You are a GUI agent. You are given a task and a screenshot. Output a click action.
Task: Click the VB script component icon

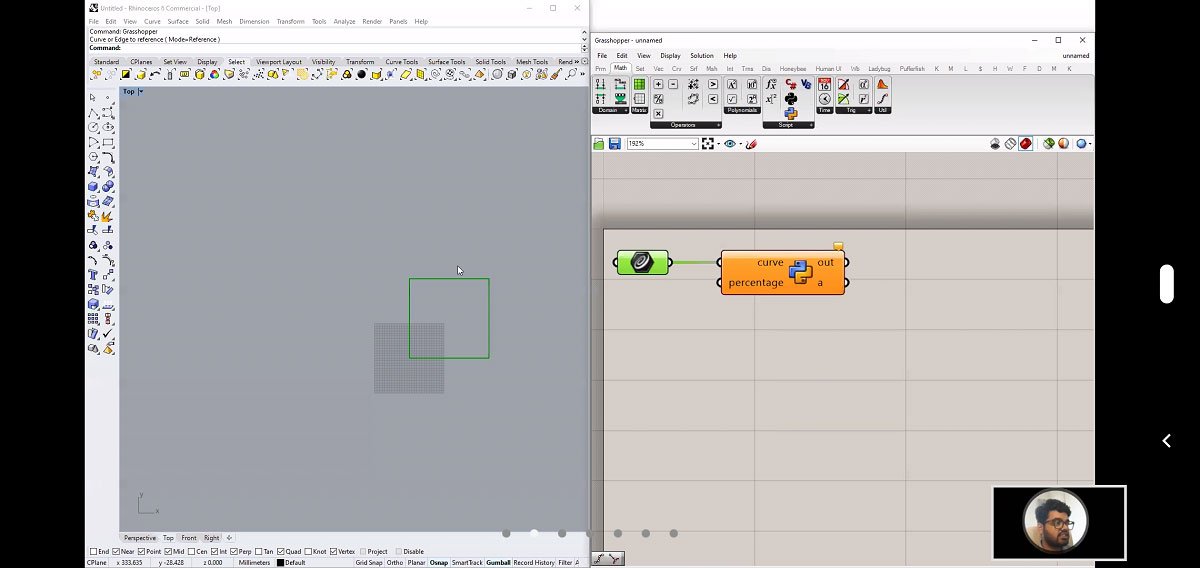(x=804, y=85)
